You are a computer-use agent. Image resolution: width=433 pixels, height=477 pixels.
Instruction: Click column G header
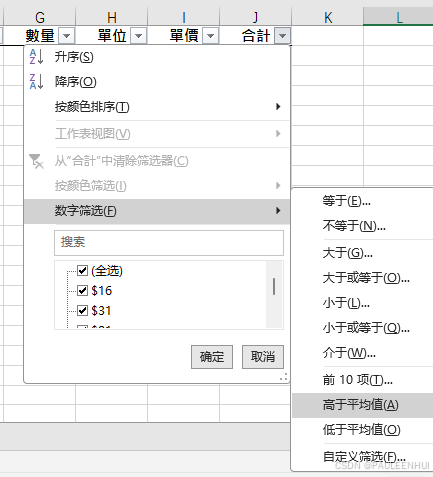(x=40, y=17)
